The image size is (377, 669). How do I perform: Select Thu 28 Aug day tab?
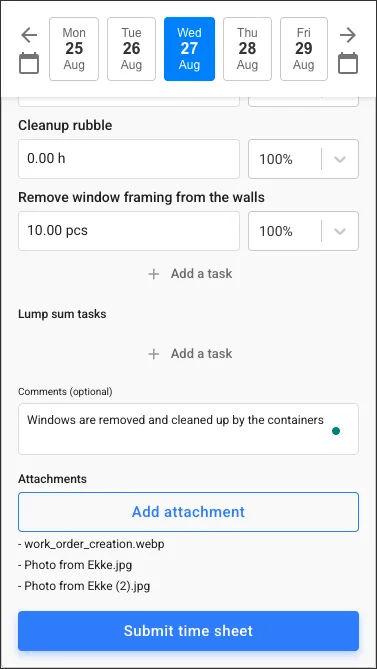tap(247, 49)
